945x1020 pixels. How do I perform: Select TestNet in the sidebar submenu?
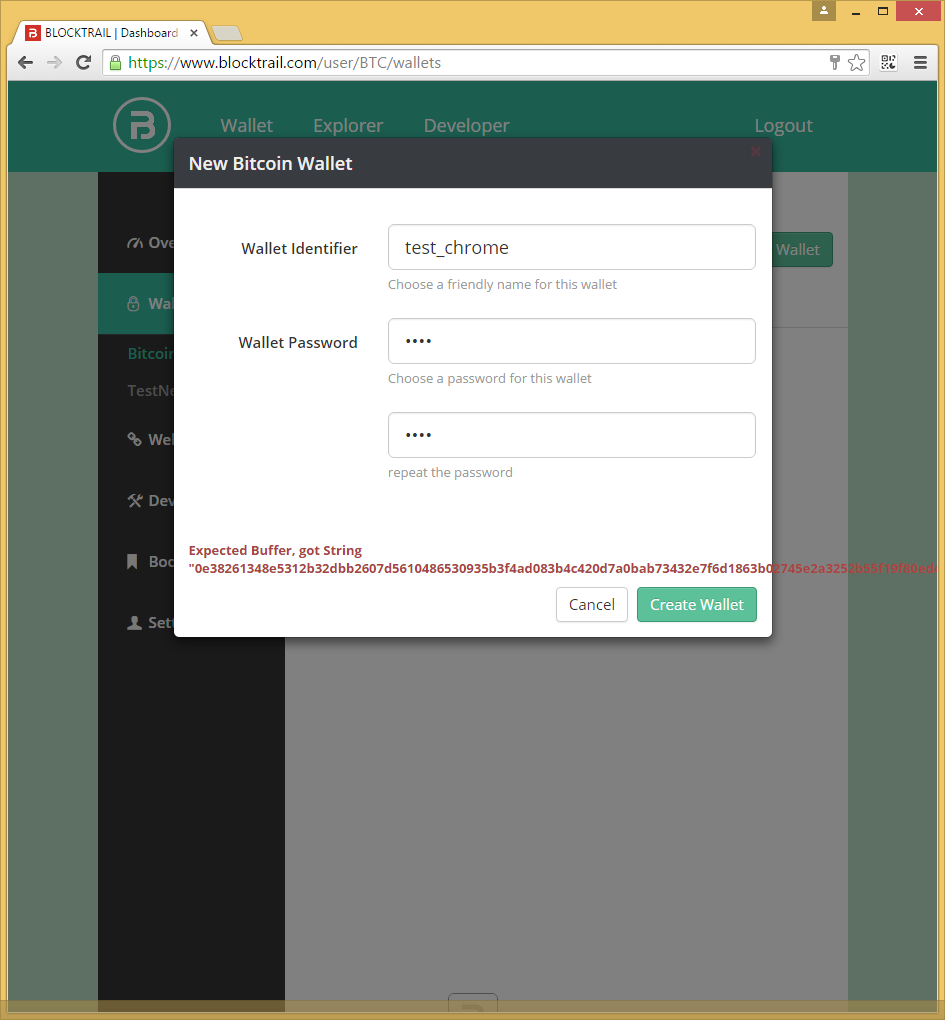[151, 390]
